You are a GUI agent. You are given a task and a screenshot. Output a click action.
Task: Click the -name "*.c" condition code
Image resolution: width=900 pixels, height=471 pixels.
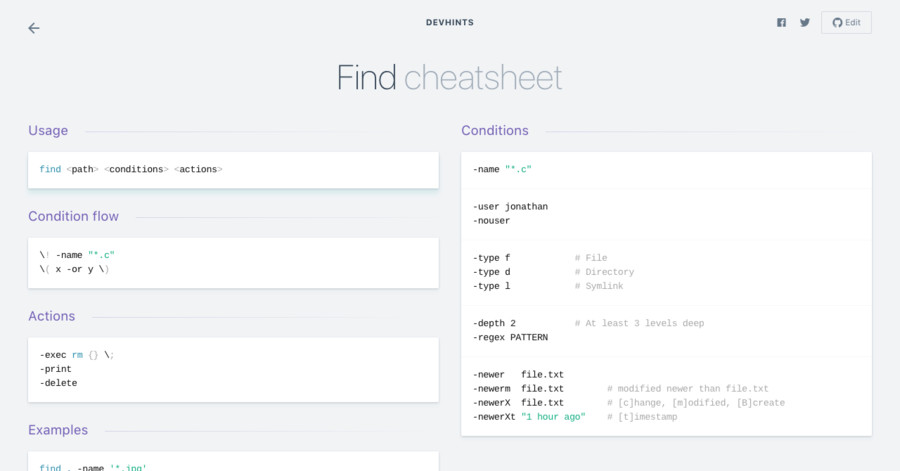[502, 170]
